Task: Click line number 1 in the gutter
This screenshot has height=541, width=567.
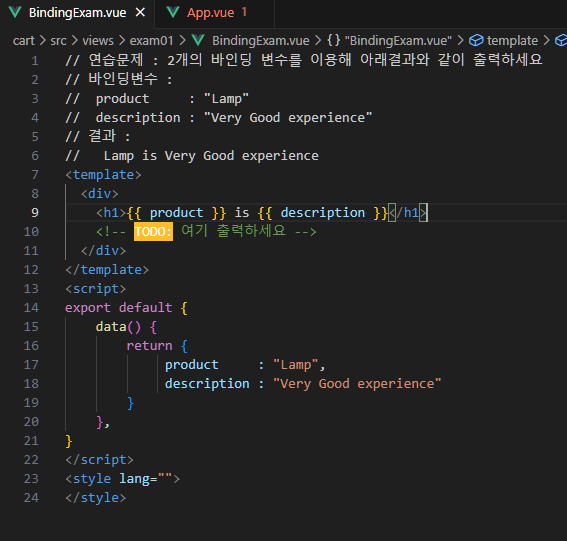Action: pyautogui.click(x=35, y=61)
